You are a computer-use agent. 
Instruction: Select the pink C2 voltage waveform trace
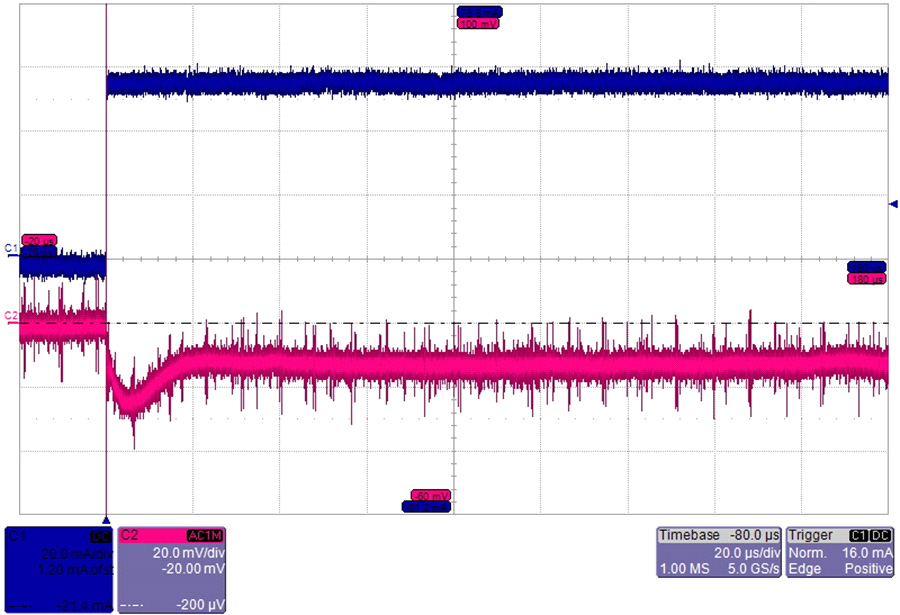(500, 362)
